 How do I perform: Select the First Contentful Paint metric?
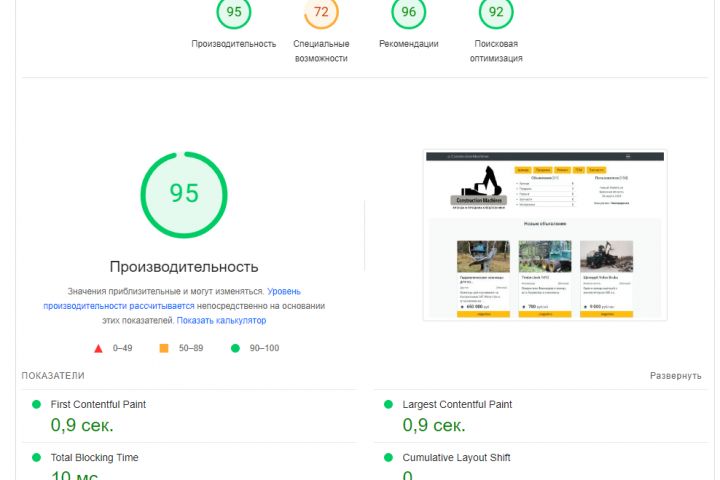click(x=189, y=416)
